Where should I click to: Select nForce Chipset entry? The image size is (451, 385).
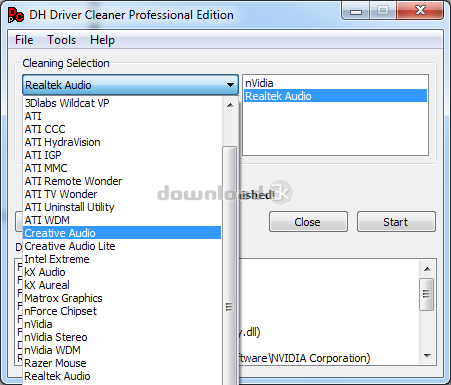click(122, 311)
